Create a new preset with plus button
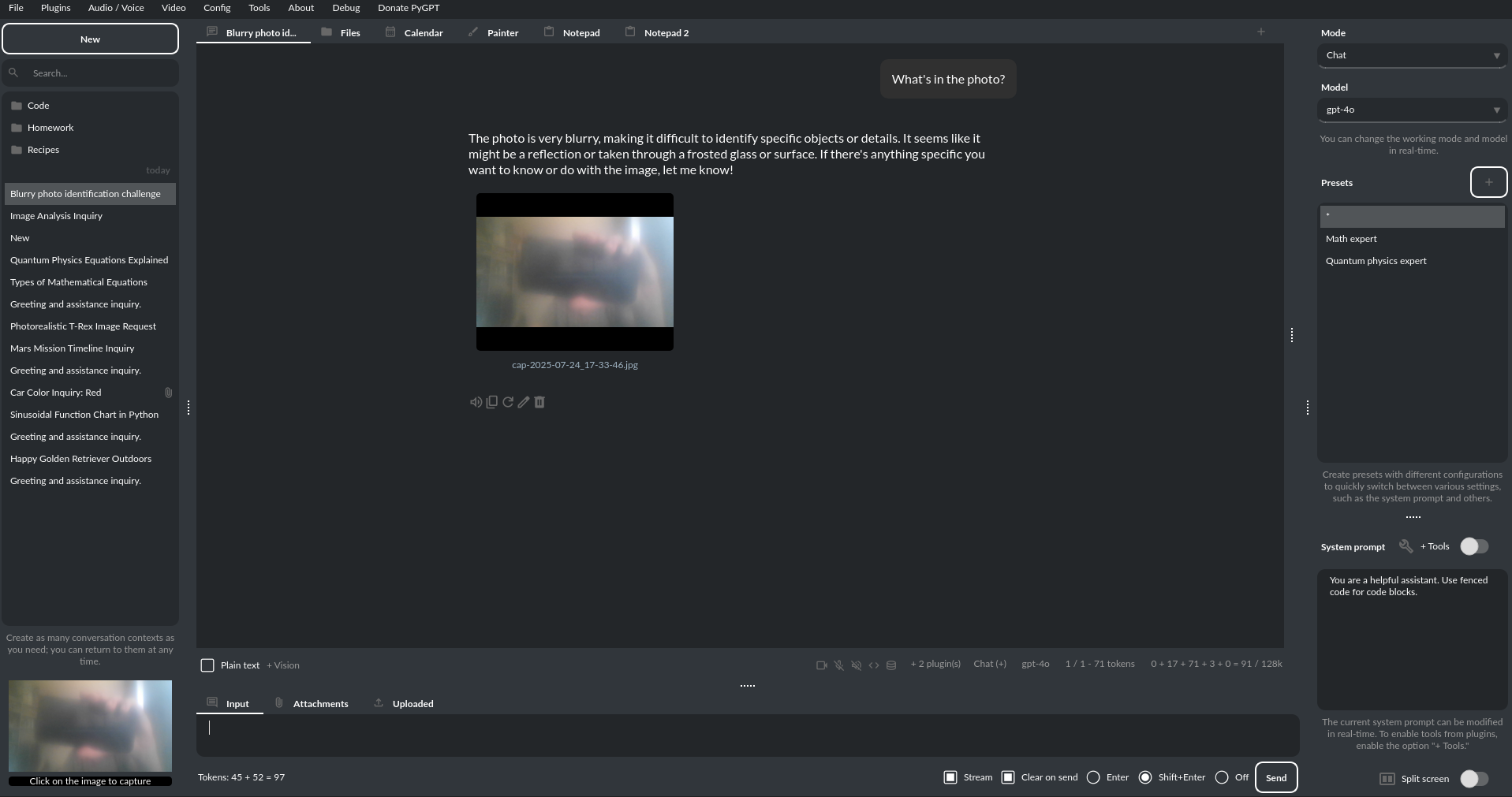Viewport: 1512px width, 797px height. 1488,182
